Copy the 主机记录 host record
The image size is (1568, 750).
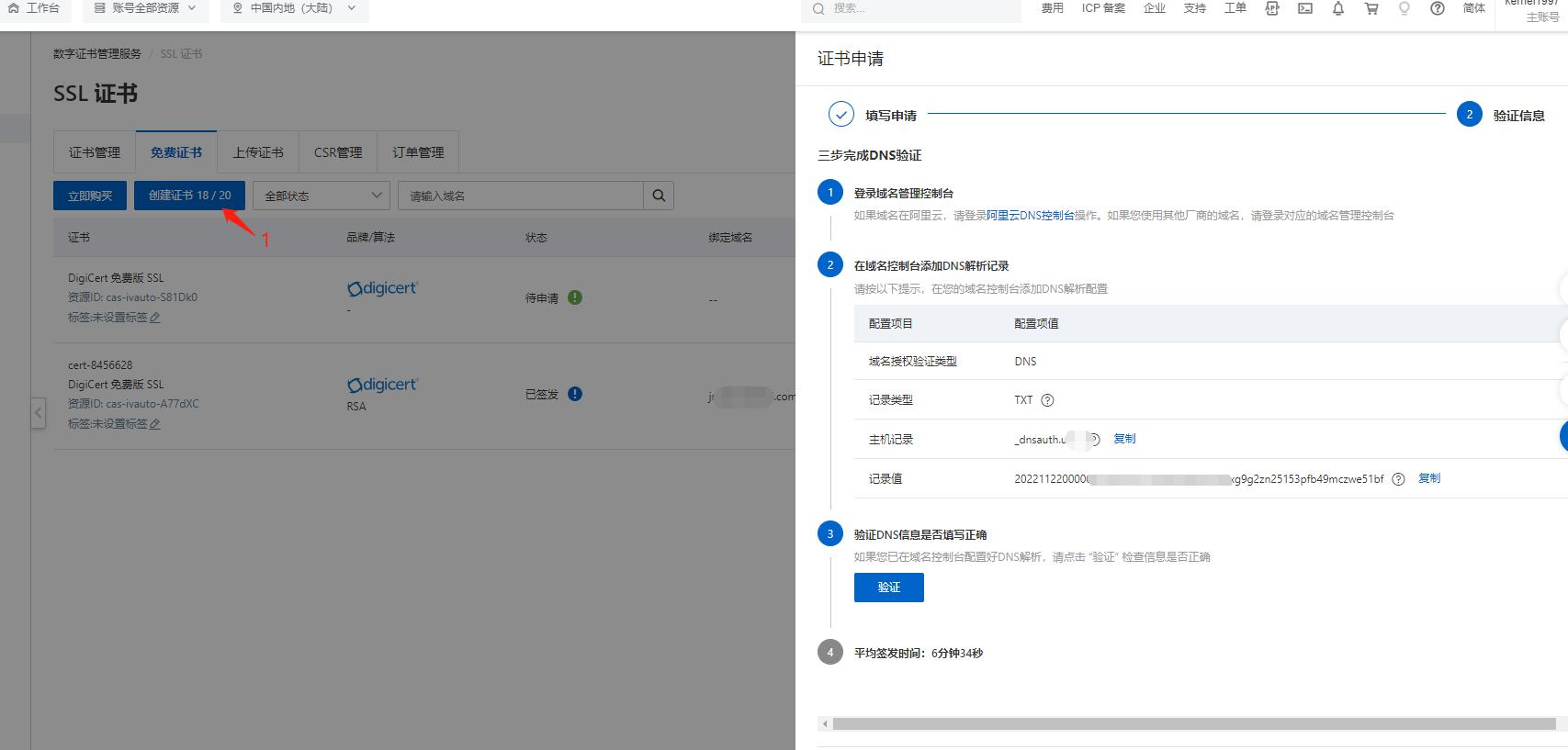(x=1124, y=439)
